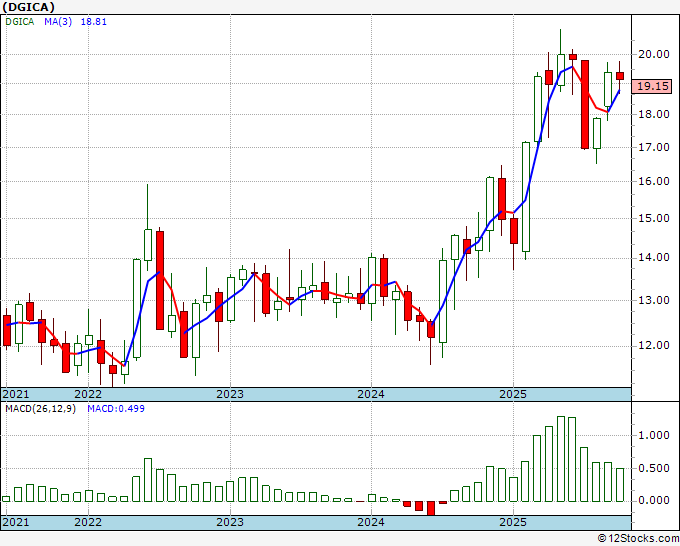Image resolution: width=680 pixels, height=546 pixels.
Task: Click the 14.00 price axis label
Action: (654, 258)
